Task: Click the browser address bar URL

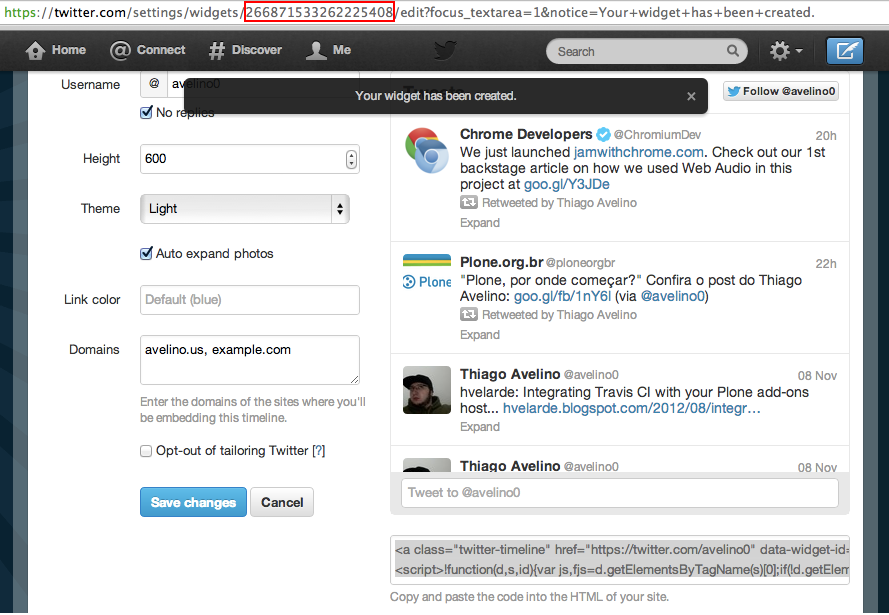Action: [409, 12]
